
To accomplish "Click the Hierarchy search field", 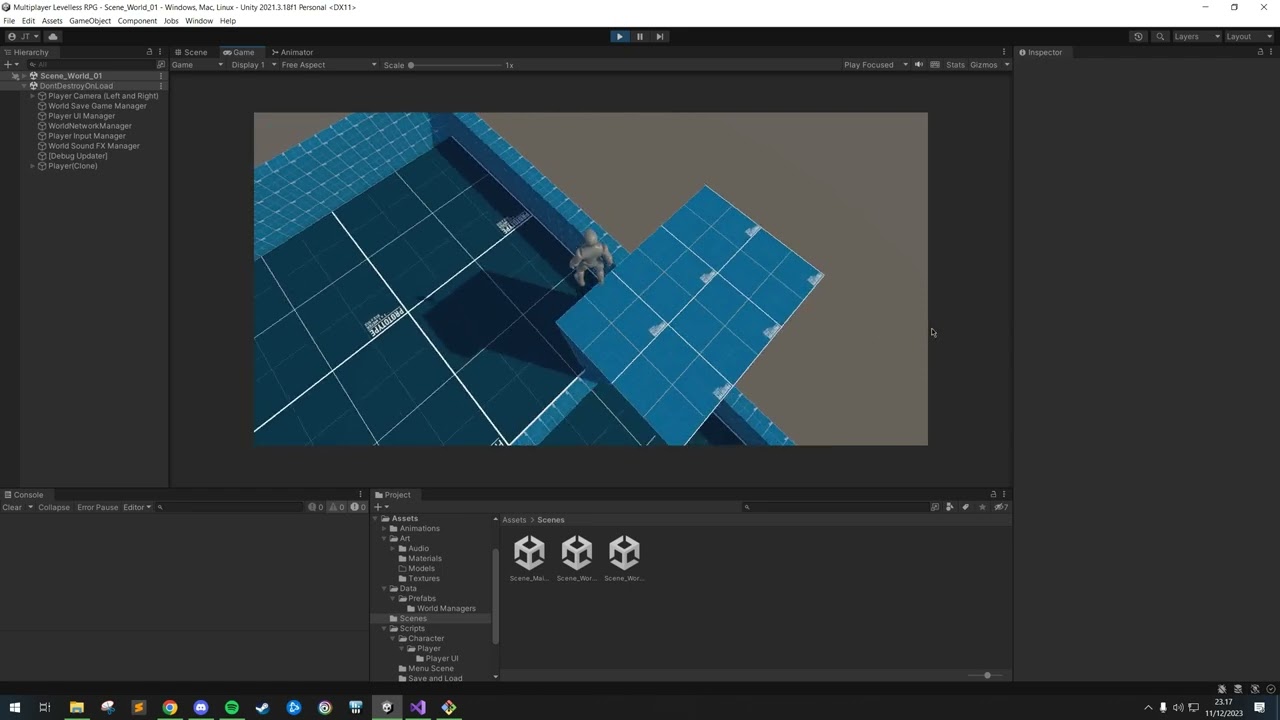I will click(92, 64).
